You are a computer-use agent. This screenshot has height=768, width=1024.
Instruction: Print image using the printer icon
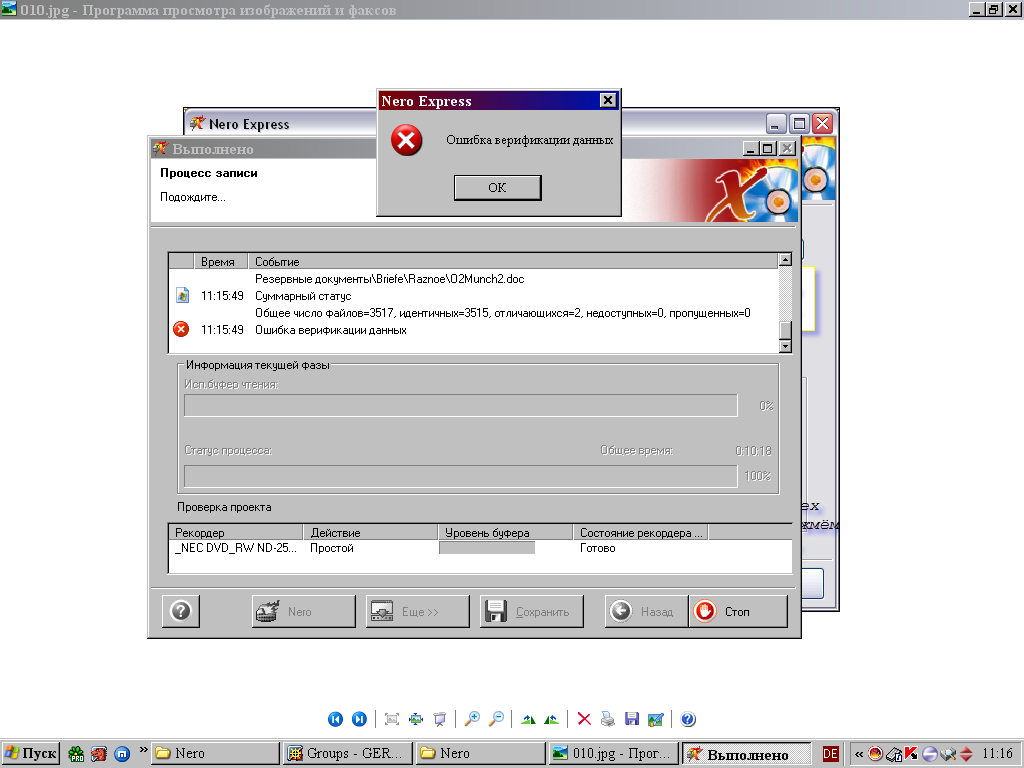click(607, 719)
